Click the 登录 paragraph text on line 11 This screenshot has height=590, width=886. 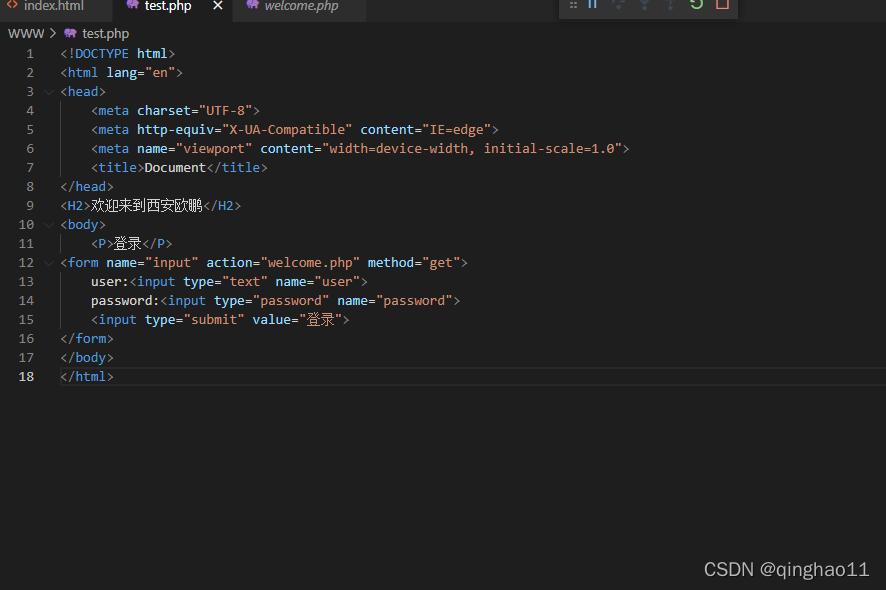point(128,244)
